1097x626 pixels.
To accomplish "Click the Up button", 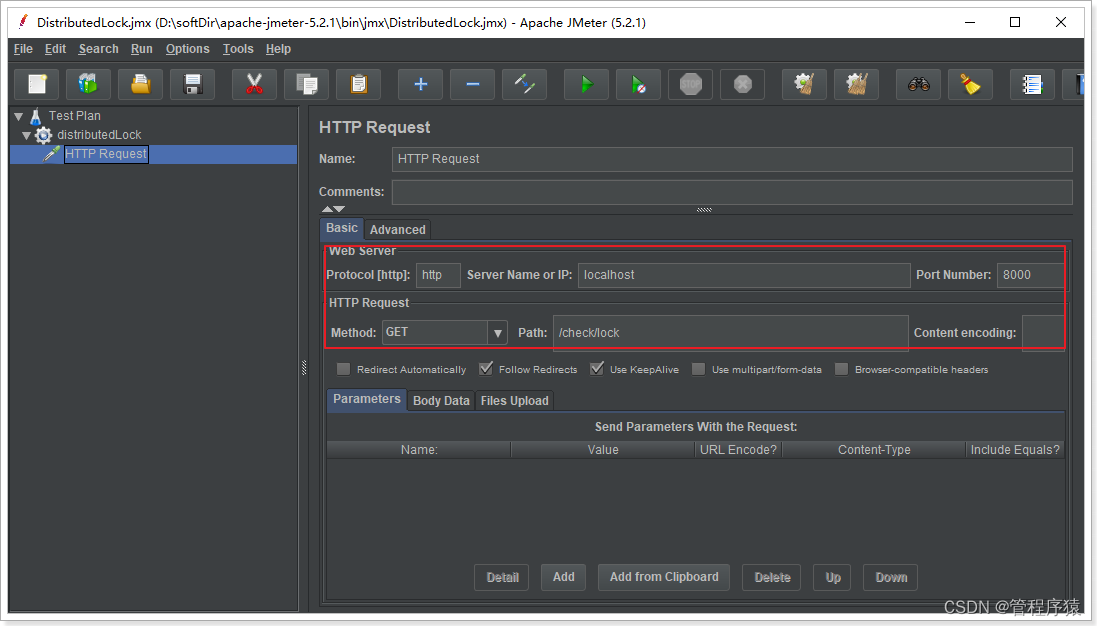I will (833, 578).
